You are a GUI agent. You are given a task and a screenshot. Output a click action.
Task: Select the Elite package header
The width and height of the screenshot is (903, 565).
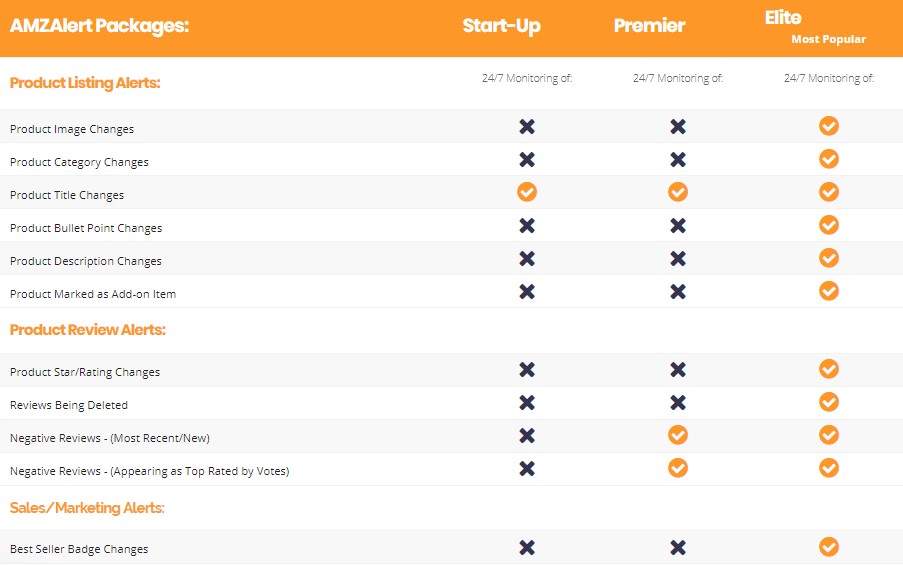pos(783,18)
